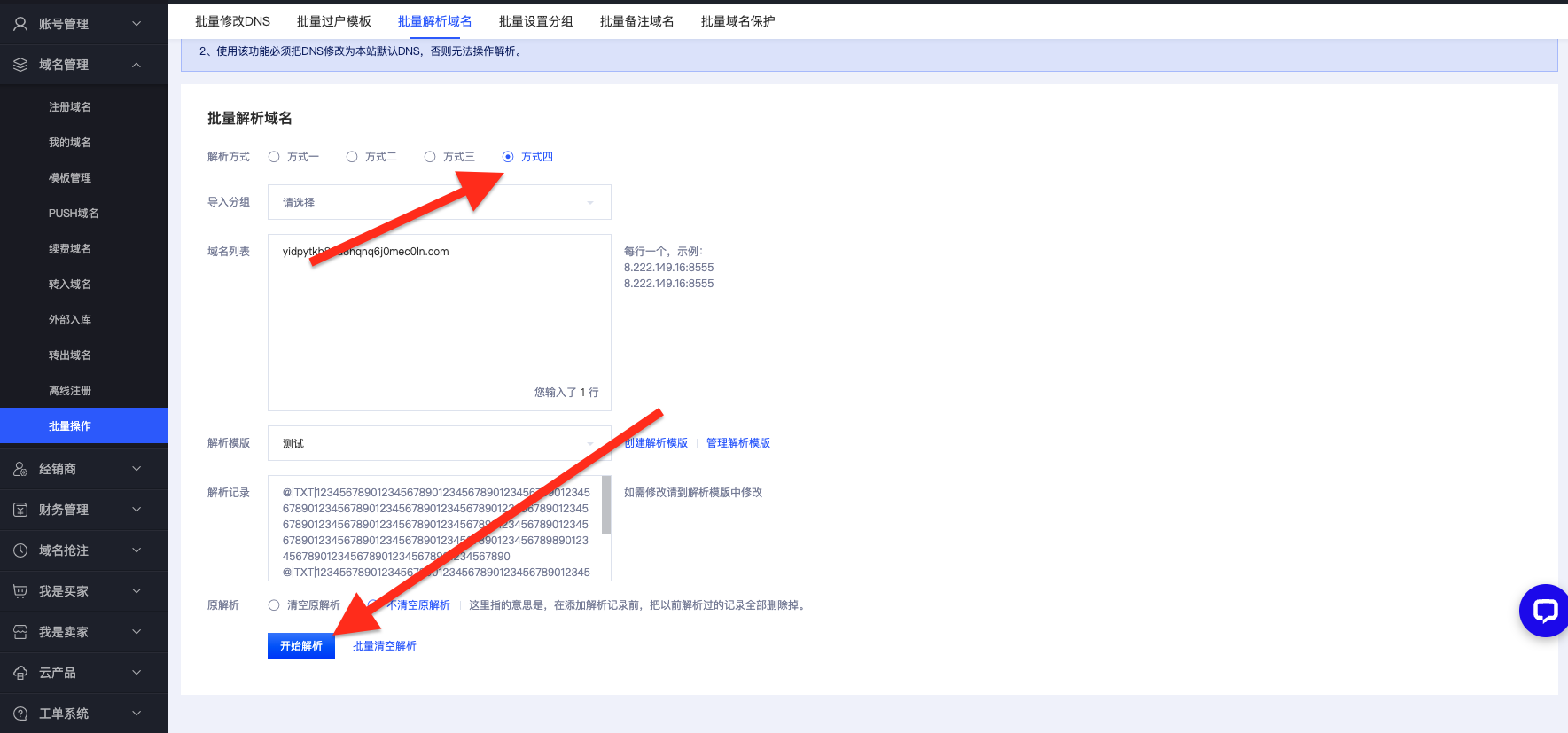Viewport: 1568px width, 733px height.
Task: Open the 管理解析模版 link
Action: point(737,443)
